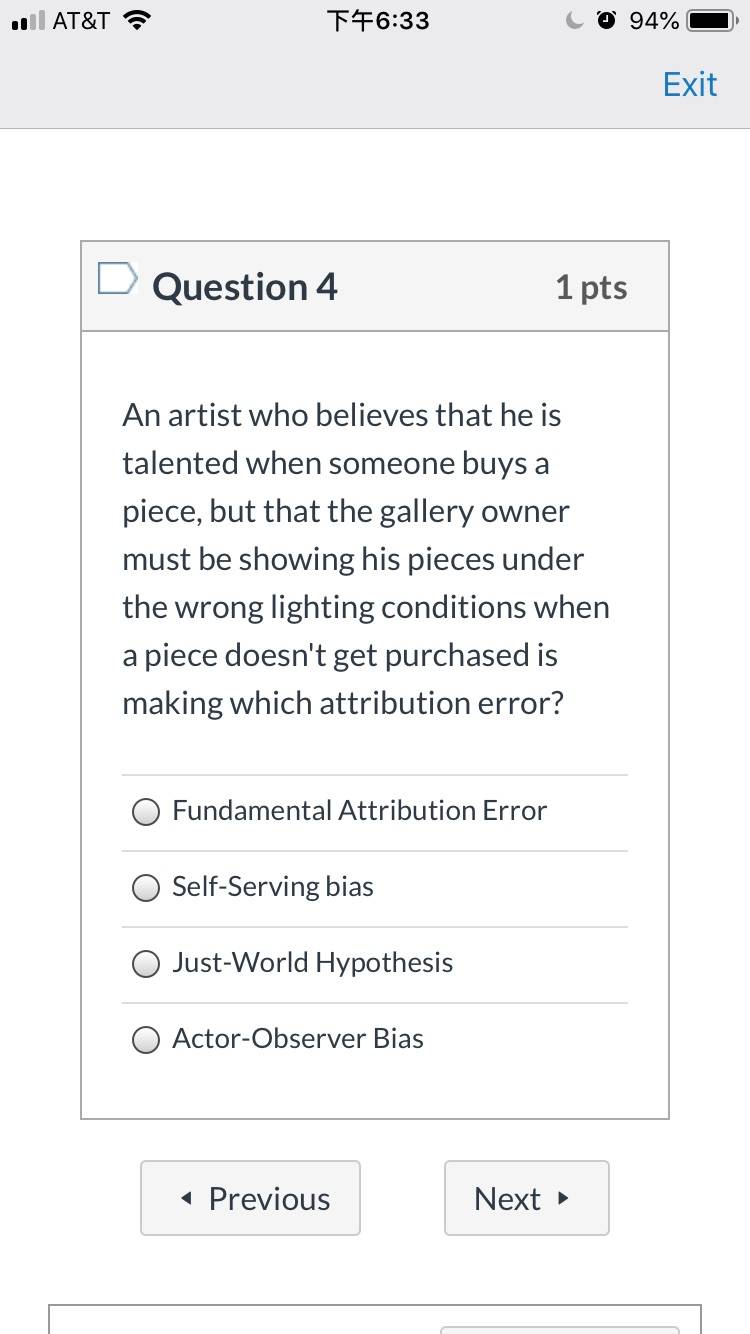Go to the Previous question
This screenshot has height=1334, width=750.
tap(250, 1198)
